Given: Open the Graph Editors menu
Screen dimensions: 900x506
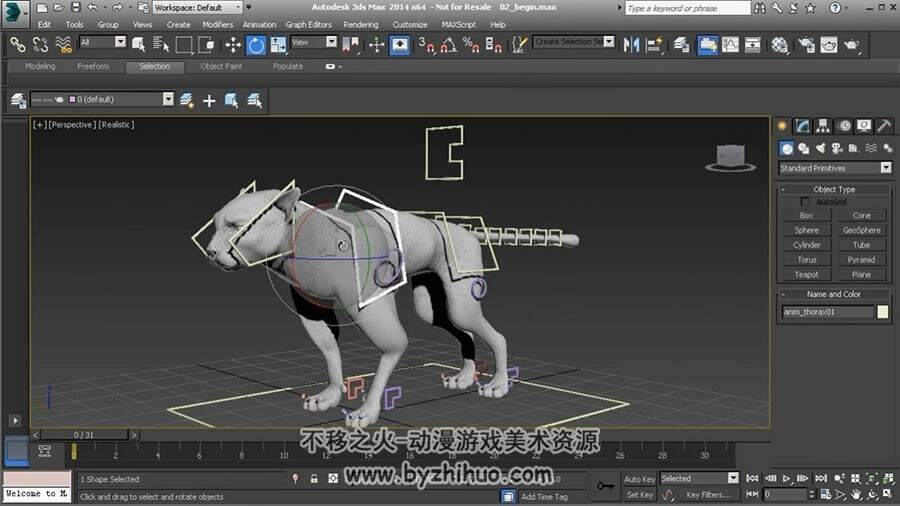Looking at the screenshot, I should click(x=308, y=25).
